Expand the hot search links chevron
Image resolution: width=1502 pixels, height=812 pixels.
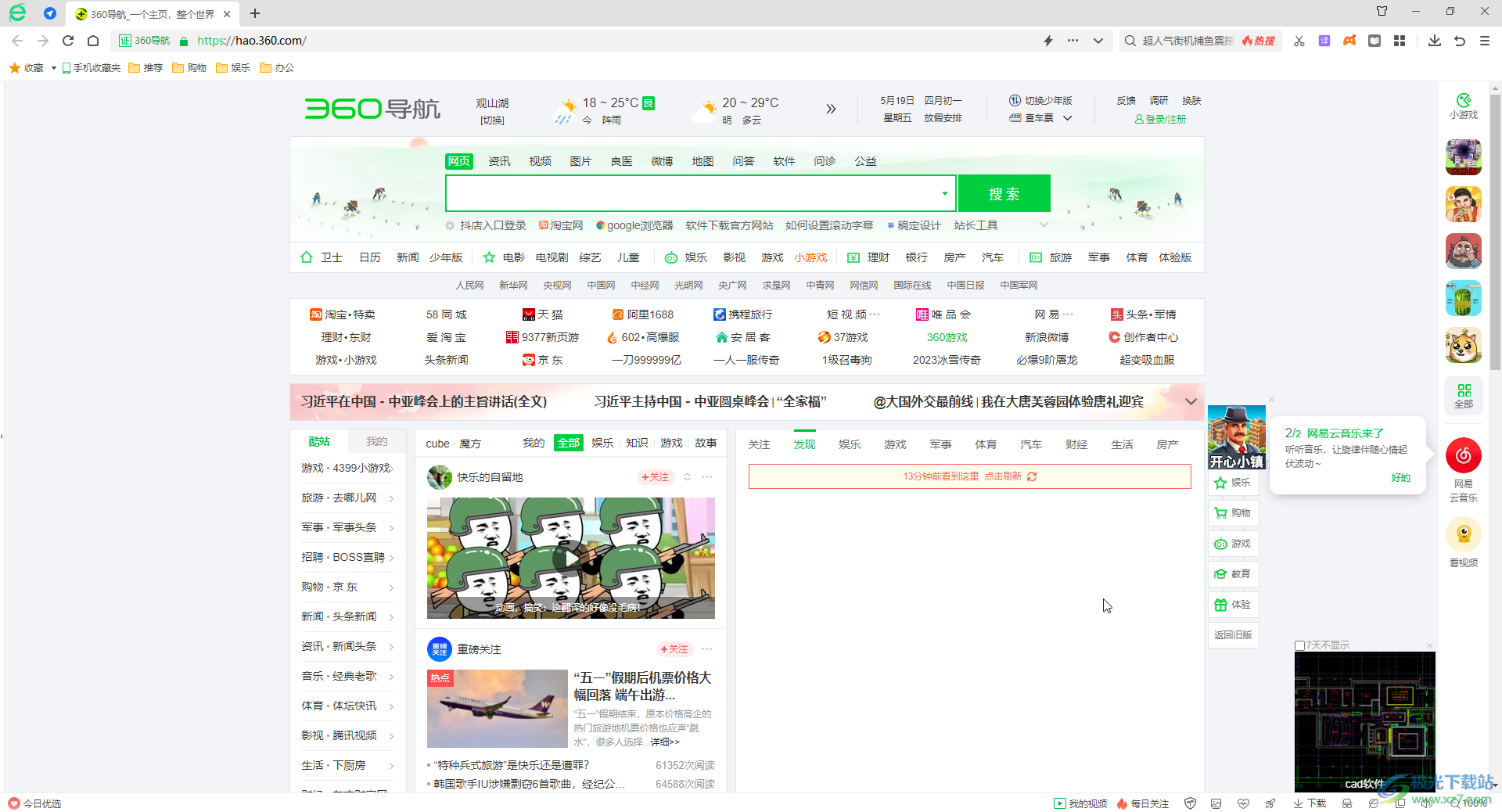tap(1044, 225)
